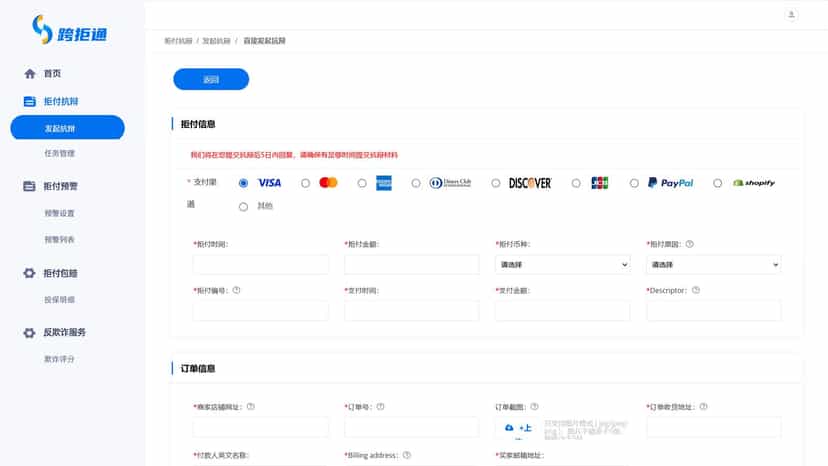The width and height of the screenshot is (828, 466).
Task: Click the help icon next to Descriptor
Action: (x=696, y=290)
